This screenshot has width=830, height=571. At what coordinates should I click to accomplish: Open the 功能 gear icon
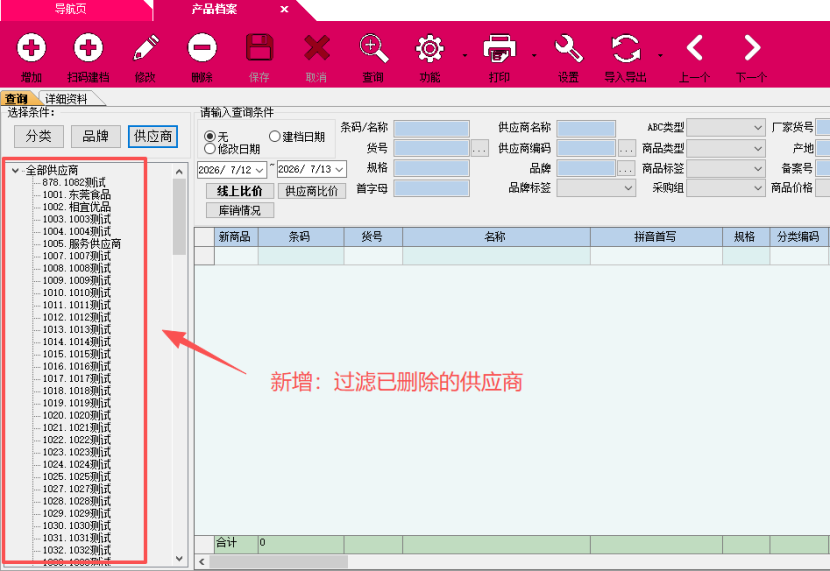[430, 49]
